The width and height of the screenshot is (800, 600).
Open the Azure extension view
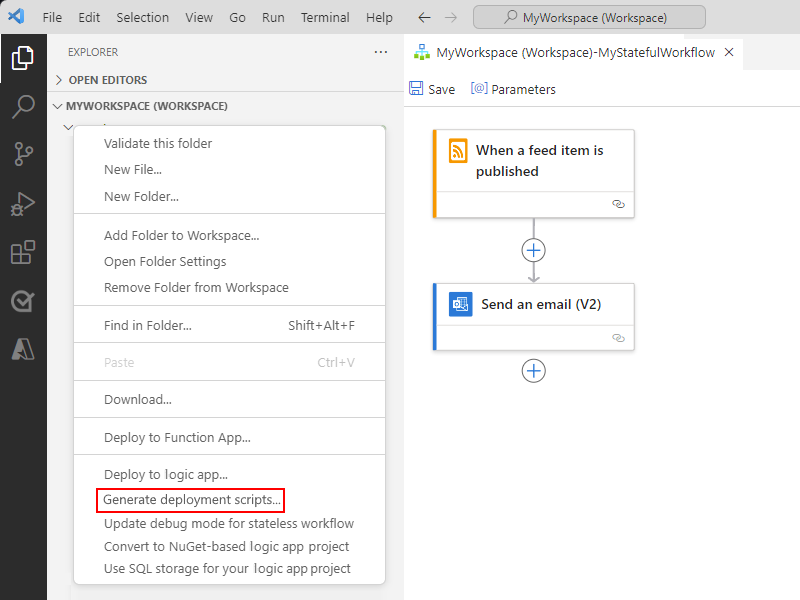point(24,349)
